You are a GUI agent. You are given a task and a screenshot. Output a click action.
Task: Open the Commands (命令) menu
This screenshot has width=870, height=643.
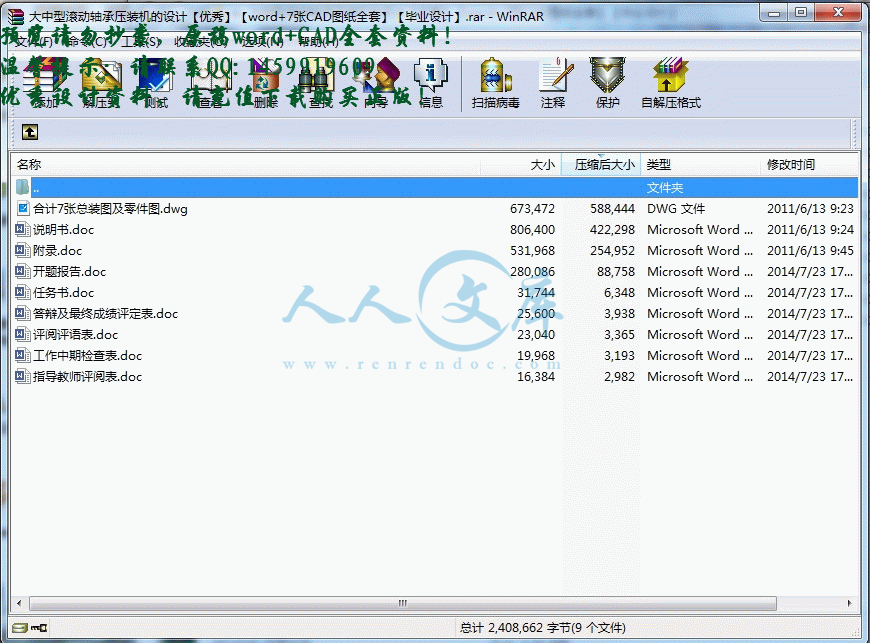click(87, 42)
